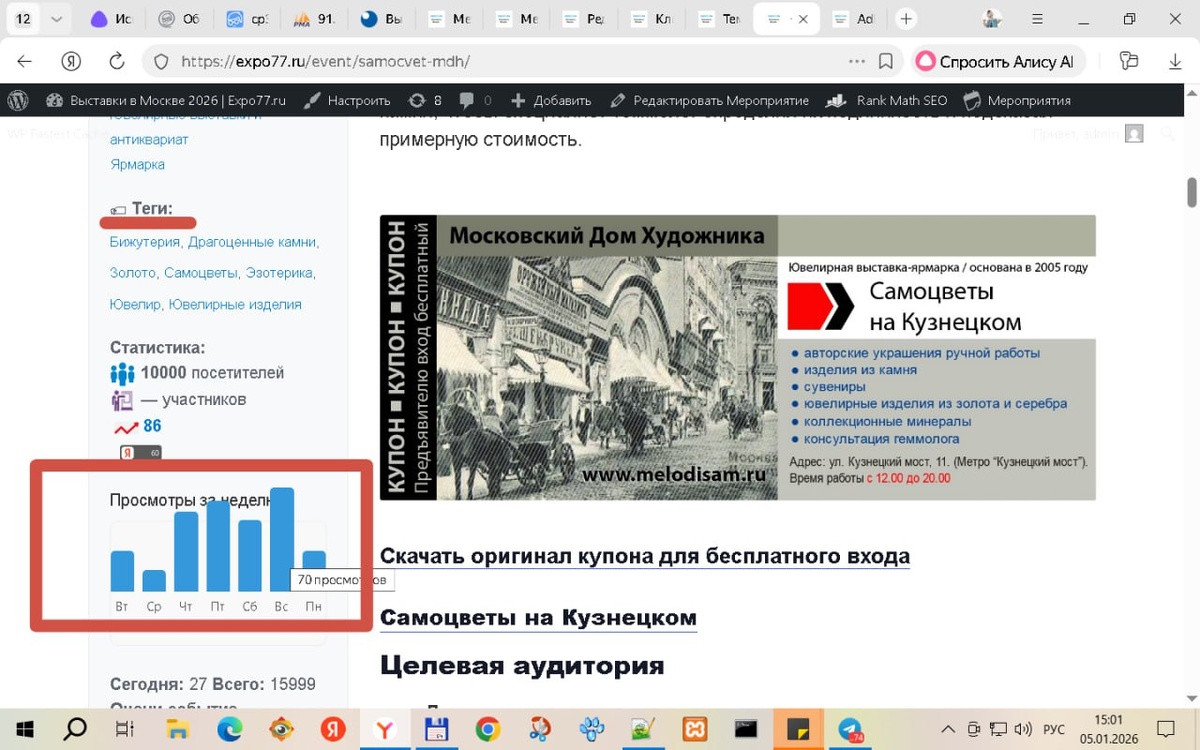Click the volume icon in system tray
Viewport: 1200px width, 750px height.
[x=1023, y=729]
